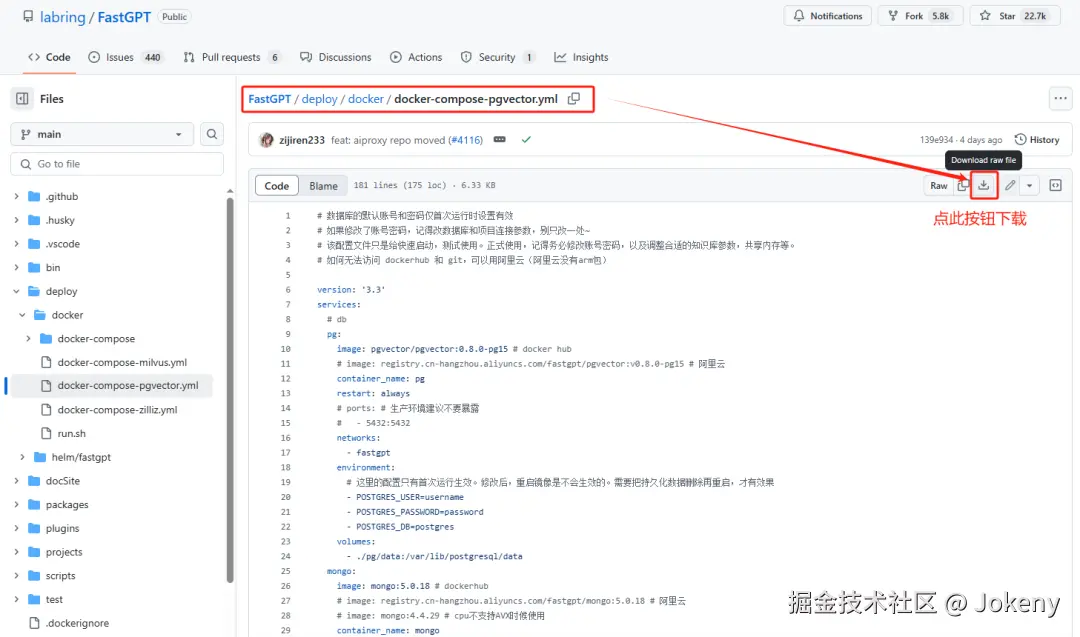Click deploy in the breadcrumb path
Viewport: 1080px width, 637px height.
tap(320, 99)
